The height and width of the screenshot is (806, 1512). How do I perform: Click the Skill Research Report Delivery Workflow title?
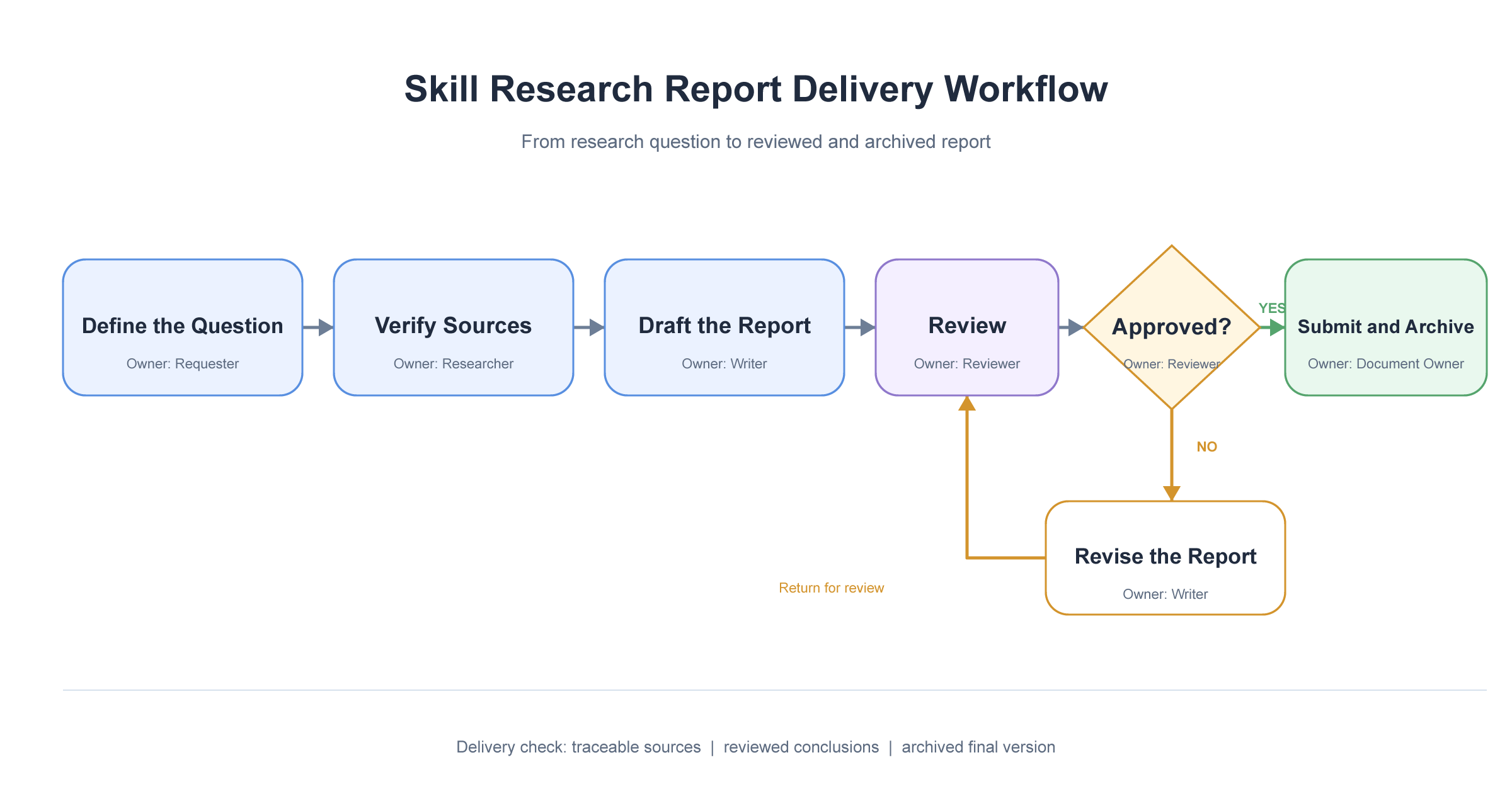tap(756, 89)
